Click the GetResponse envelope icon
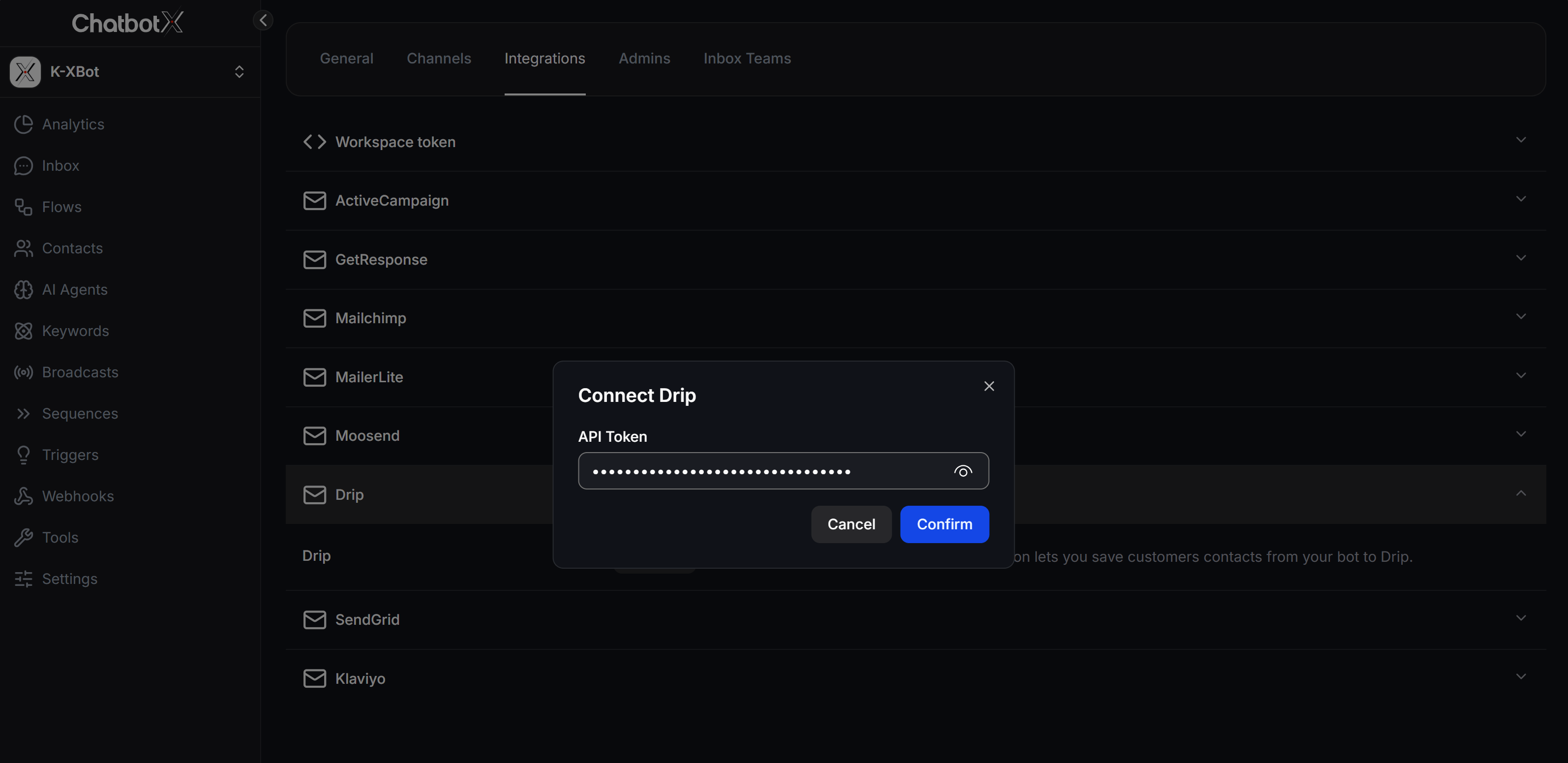The image size is (1568, 763). pos(315,259)
